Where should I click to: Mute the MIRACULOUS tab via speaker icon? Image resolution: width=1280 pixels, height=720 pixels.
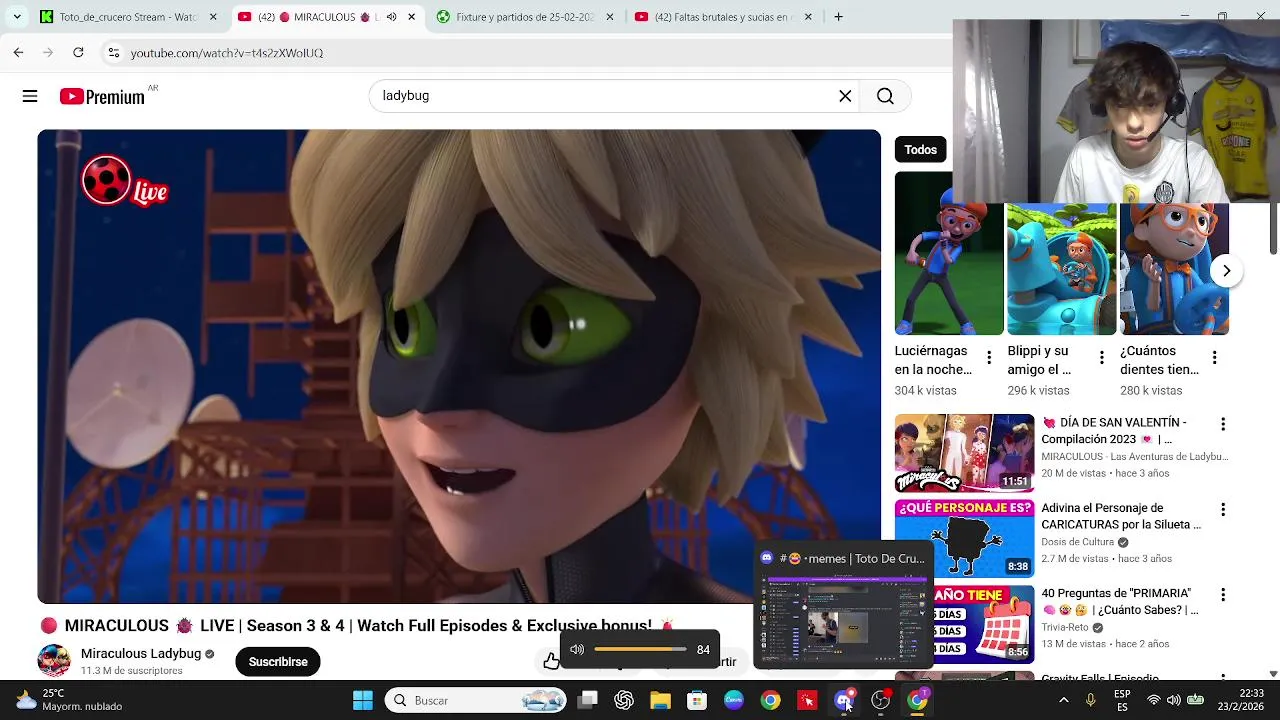coord(391,17)
